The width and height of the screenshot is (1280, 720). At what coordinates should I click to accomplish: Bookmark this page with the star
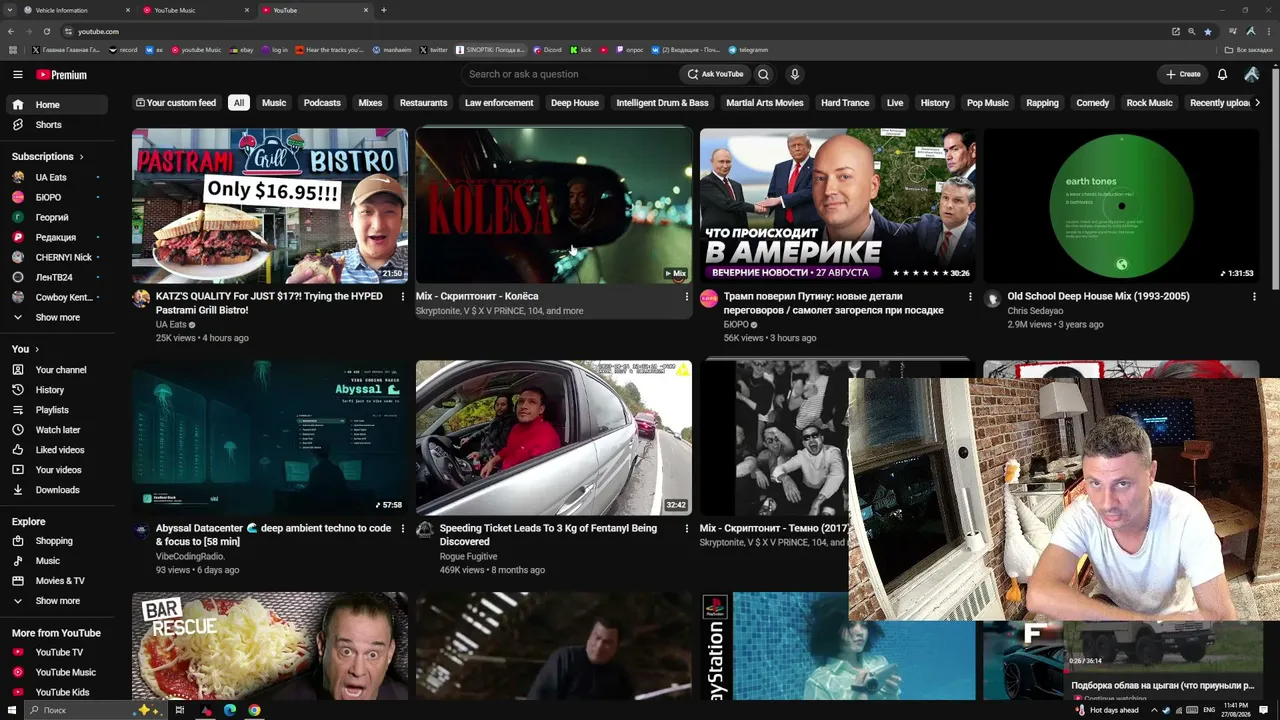[x=1207, y=31]
